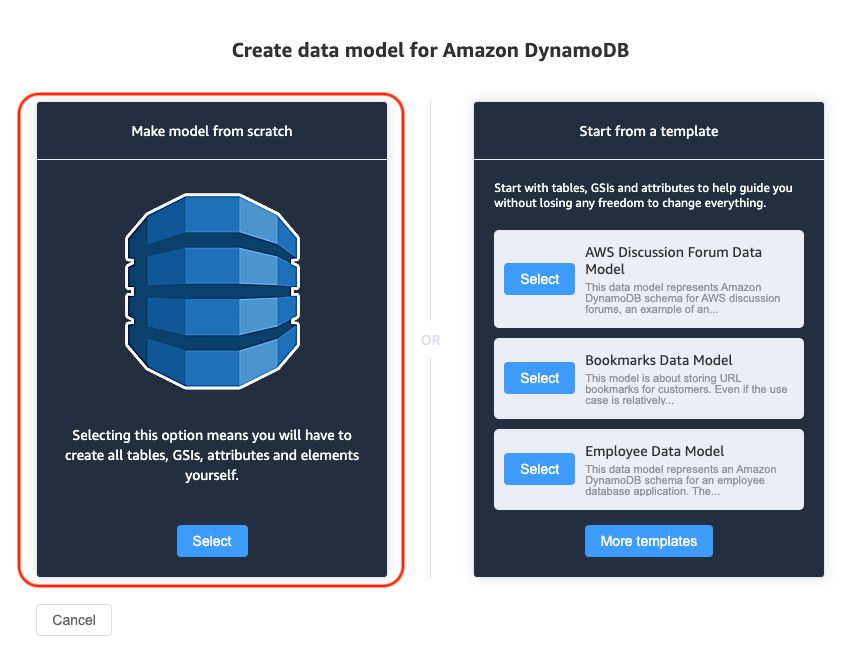
Task: Click the 'Selecting this option means' text
Action: coord(212,455)
